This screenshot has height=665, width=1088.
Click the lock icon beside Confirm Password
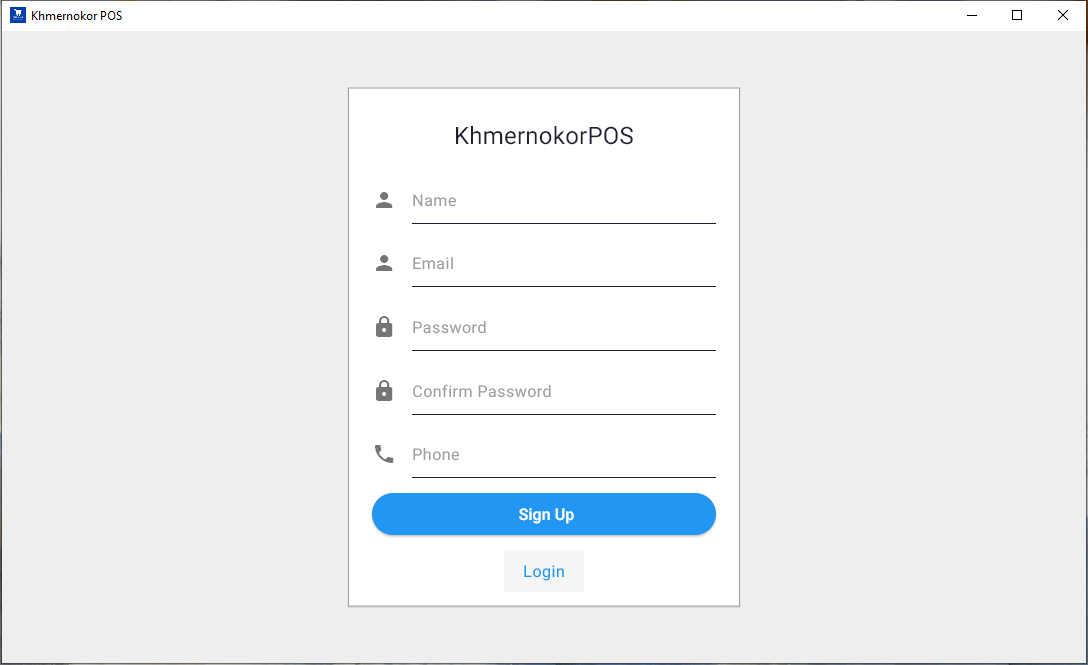pos(384,391)
